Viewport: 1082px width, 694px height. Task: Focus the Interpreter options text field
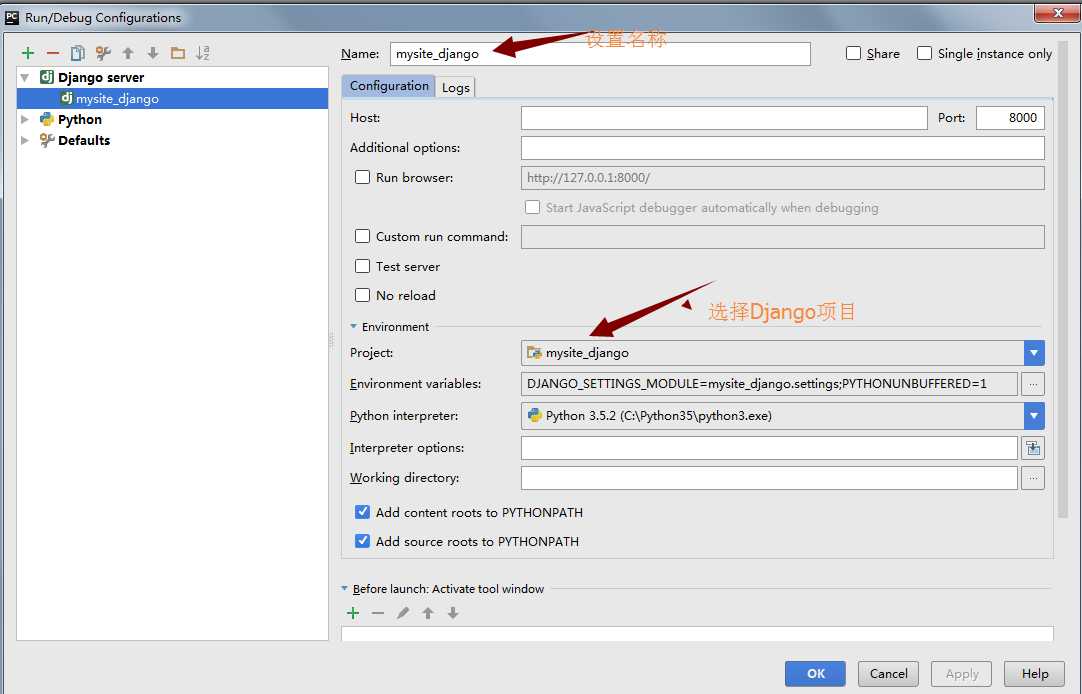[x=769, y=448]
